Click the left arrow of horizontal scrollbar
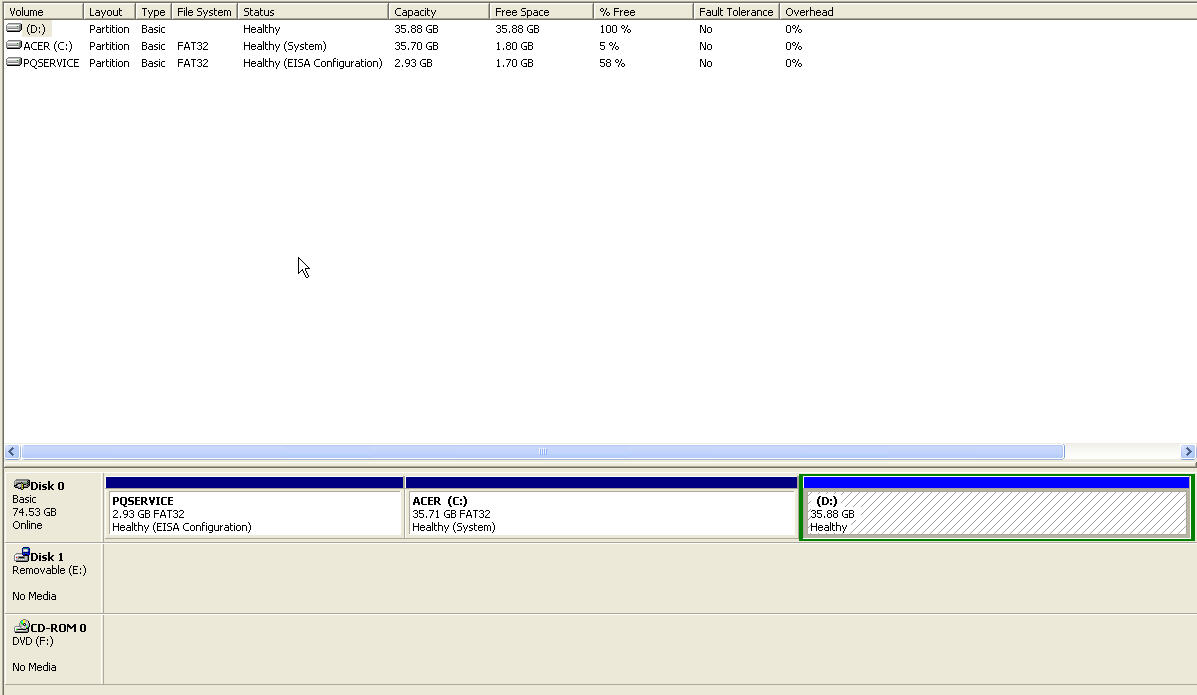Screen dimensions: 1197x695 [x=12, y=451]
